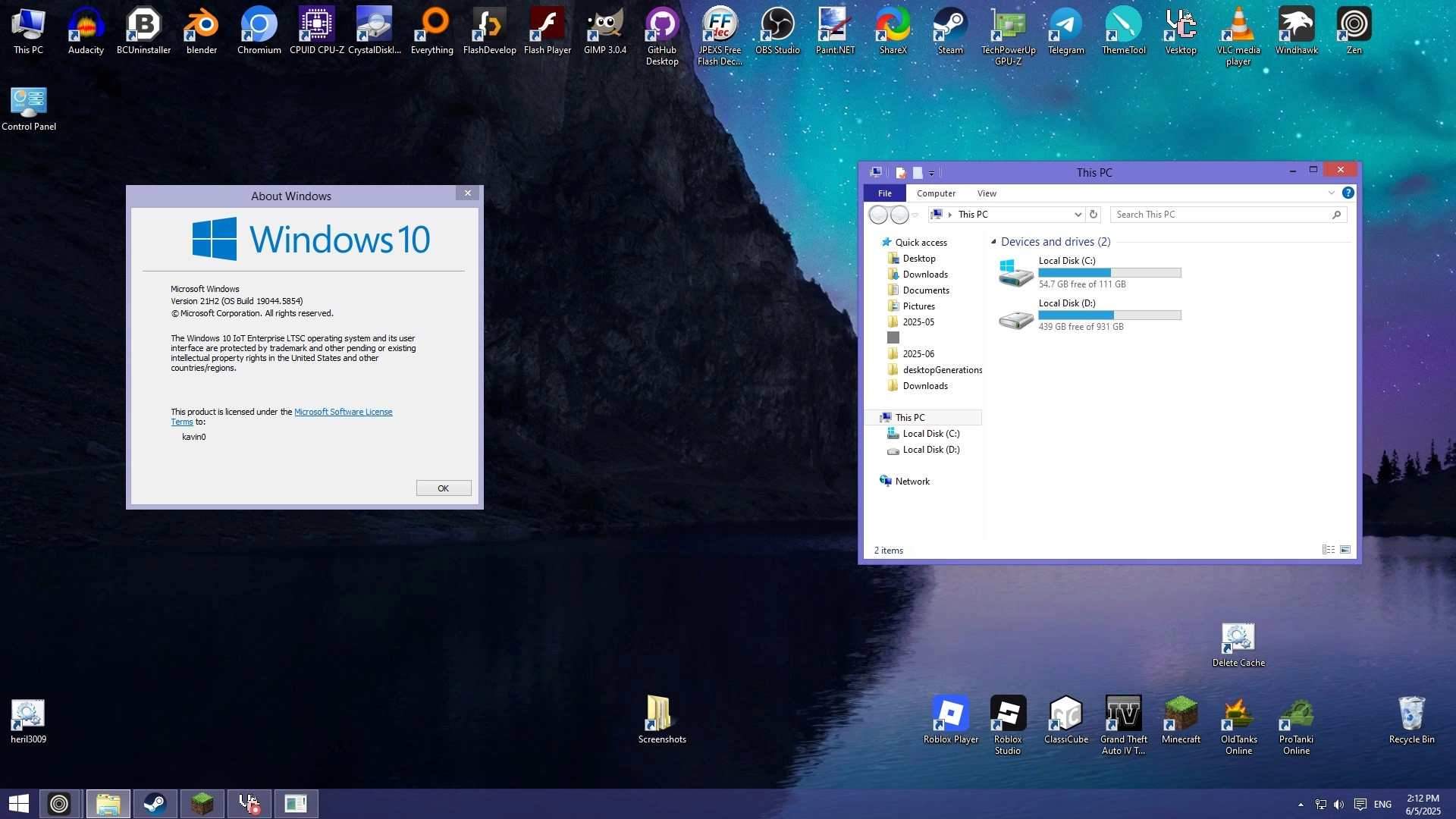This screenshot has height=819, width=1456.
Task: Open the Recycle Bin
Action: [1412, 720]
